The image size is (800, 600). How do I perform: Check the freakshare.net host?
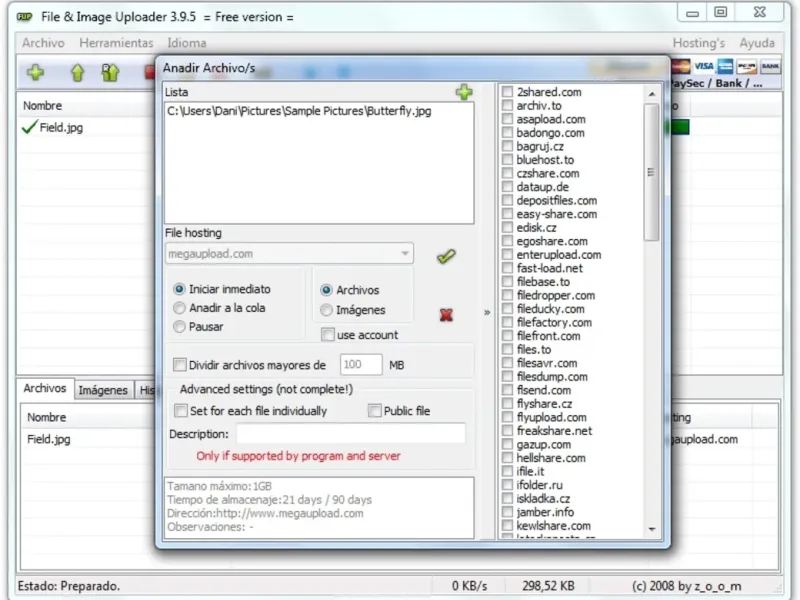coord(507,431)
